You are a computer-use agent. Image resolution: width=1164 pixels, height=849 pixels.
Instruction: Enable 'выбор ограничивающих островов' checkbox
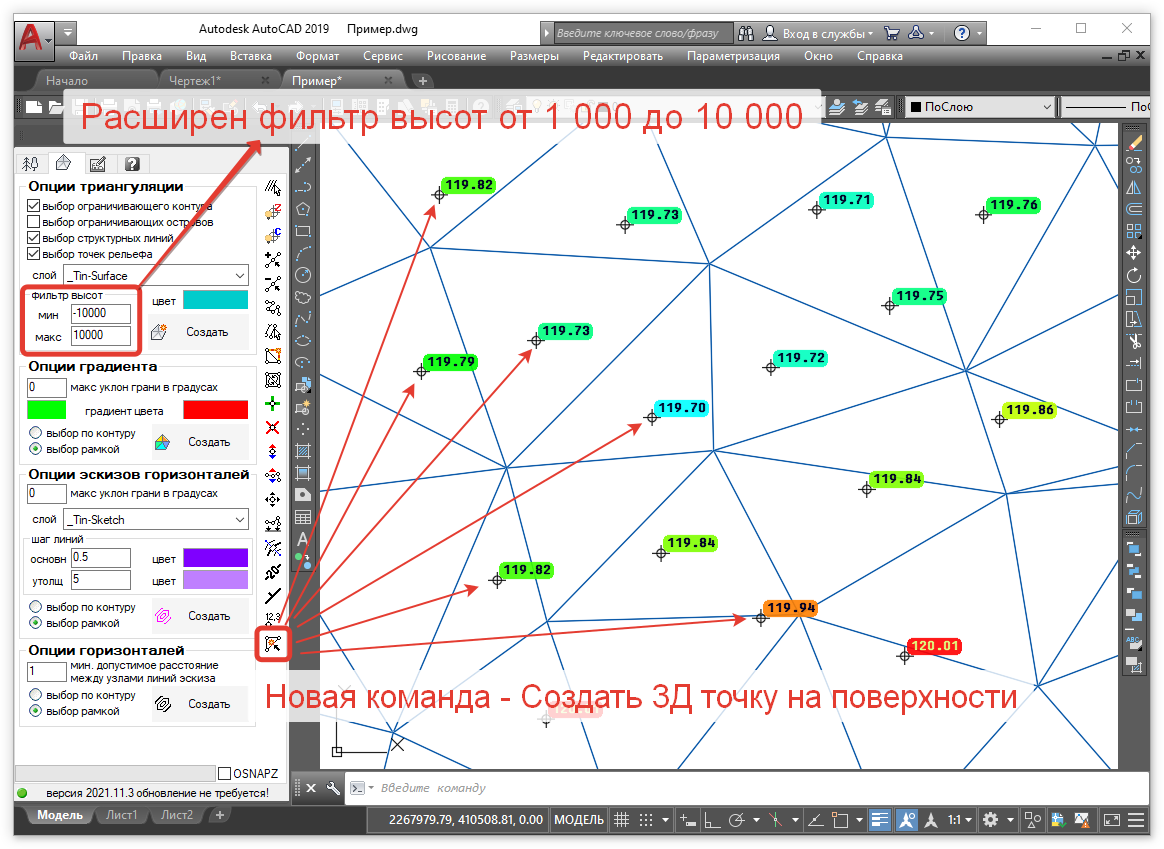pos(34,222)
